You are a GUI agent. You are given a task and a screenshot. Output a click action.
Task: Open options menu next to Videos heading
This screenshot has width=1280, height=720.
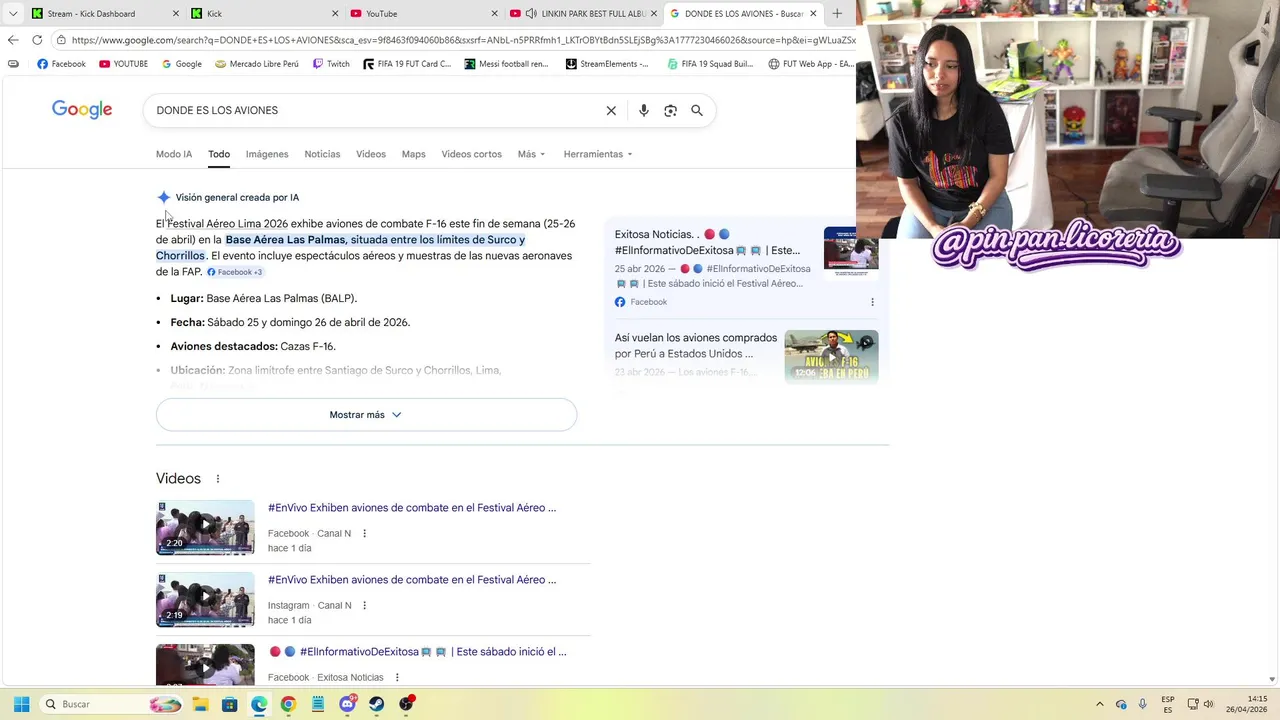(x=218, y=479)
